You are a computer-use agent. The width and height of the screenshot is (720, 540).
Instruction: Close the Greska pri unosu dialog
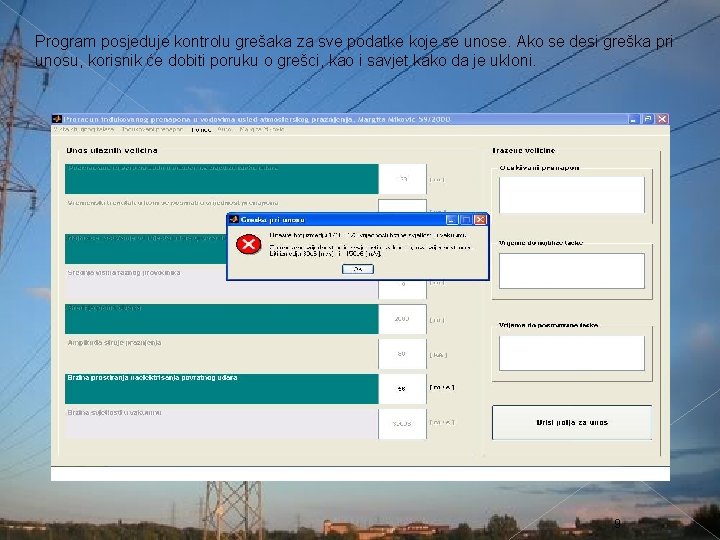click(x=480, y=220)
